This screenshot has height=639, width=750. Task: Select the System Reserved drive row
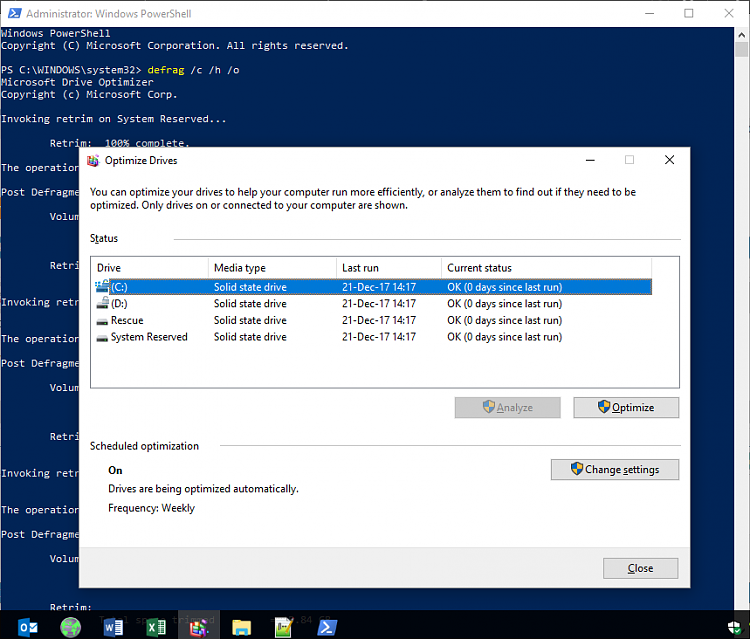373,337
